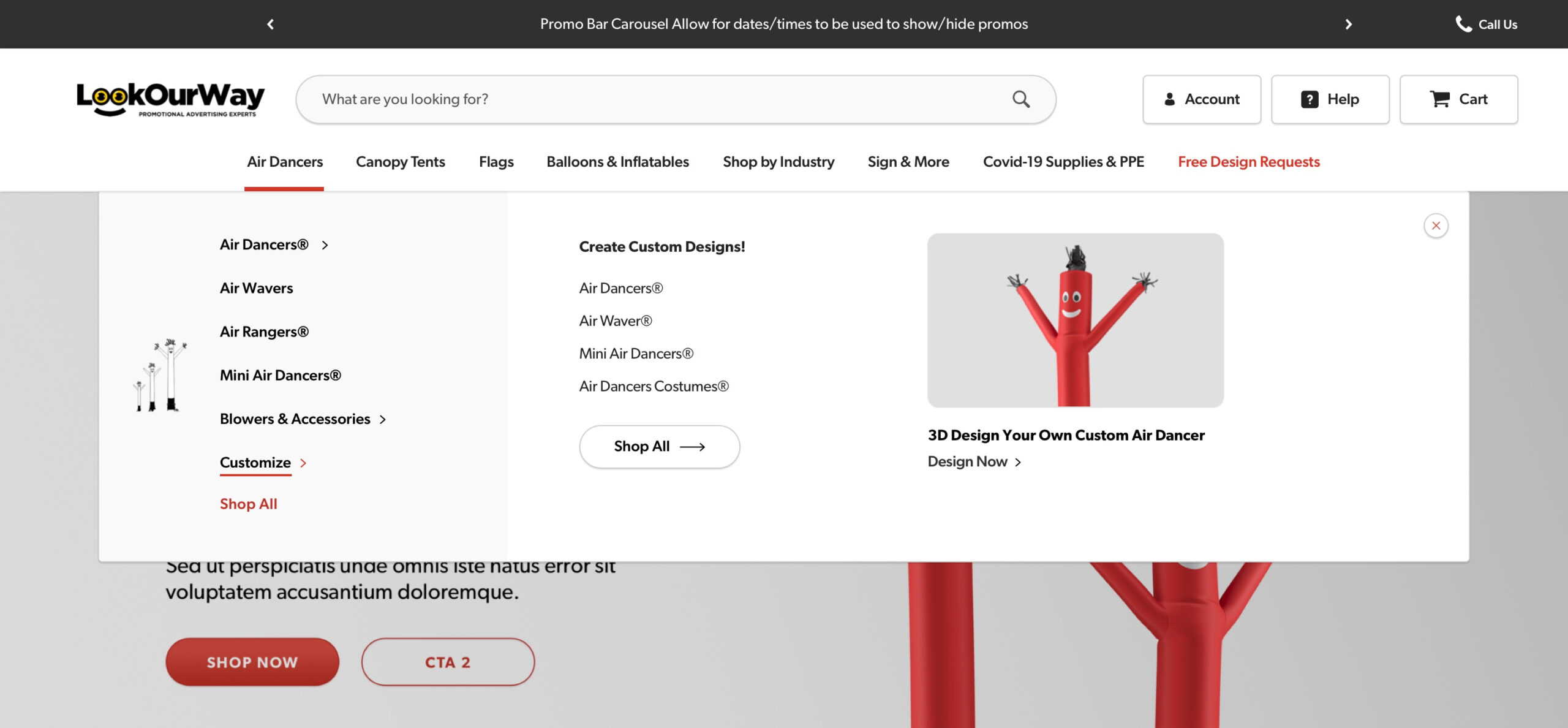The width and height of the screenshot is (1568, 728).
Task: Open the Account button
Action: pyautogui.click(x=1201, y=99)
